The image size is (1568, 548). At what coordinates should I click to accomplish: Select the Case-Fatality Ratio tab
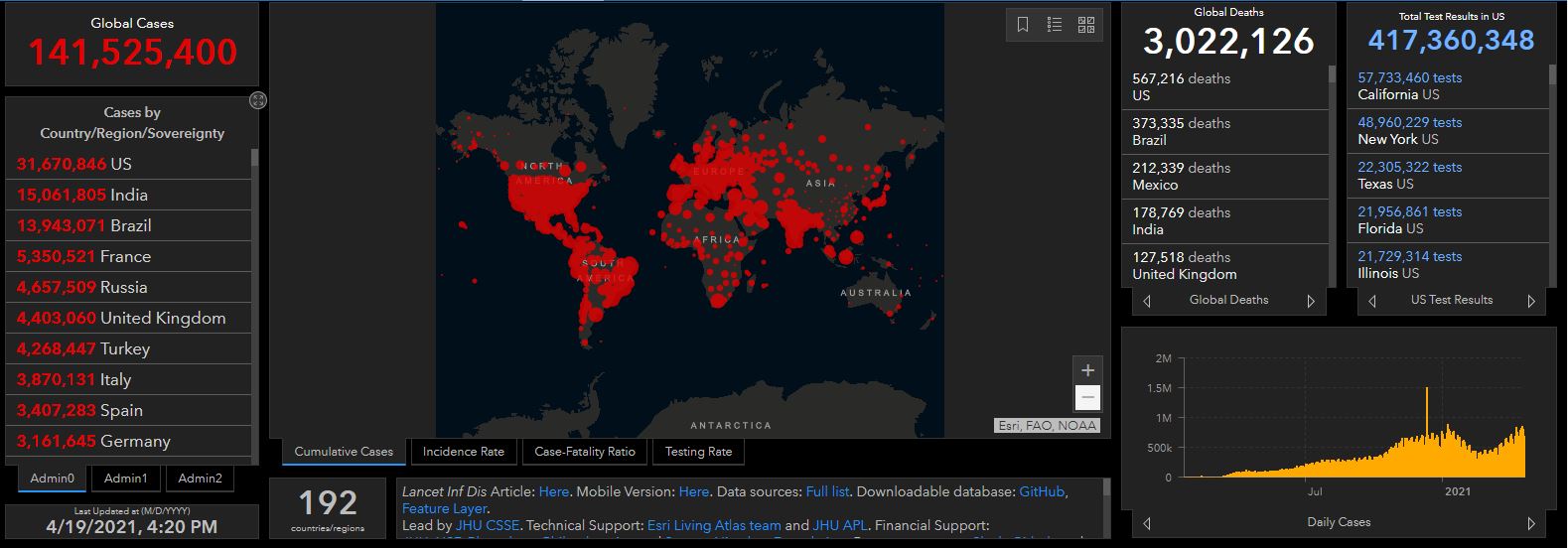(x=584, y=452)
